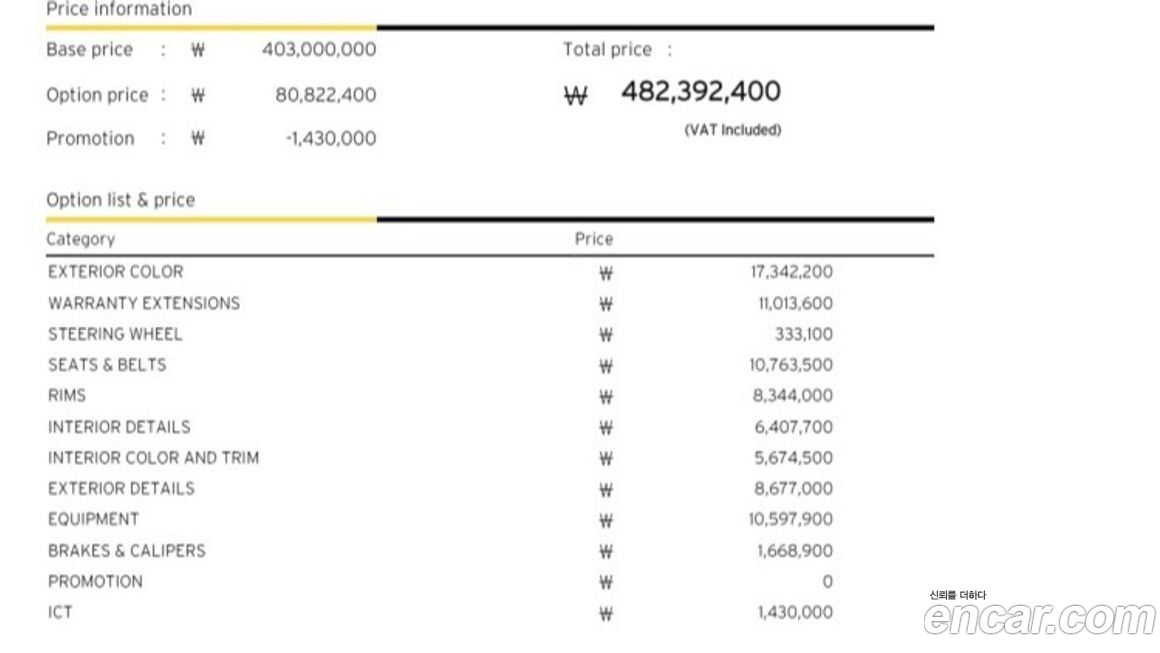Click the won symbol in the ICT row

pyautogui.click(x=606, y=614)
